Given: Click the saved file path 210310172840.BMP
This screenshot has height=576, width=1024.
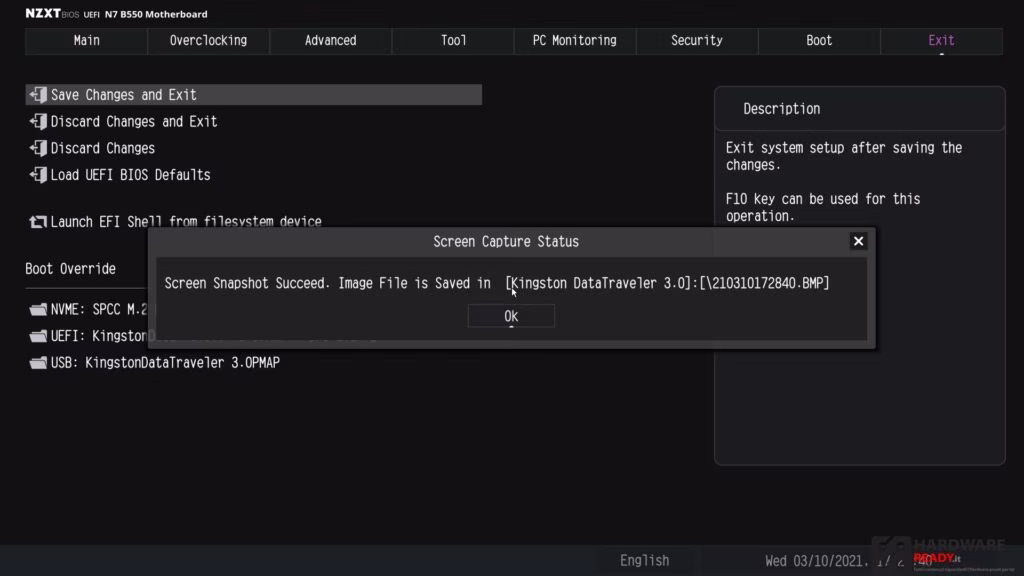Looking at the screenshot, I should (x=764, y=283).
